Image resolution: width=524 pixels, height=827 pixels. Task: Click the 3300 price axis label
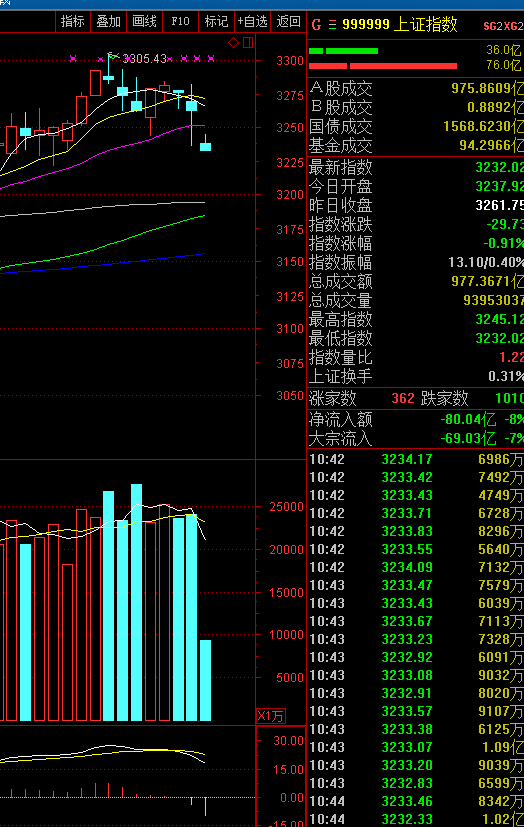coord(290,61)
